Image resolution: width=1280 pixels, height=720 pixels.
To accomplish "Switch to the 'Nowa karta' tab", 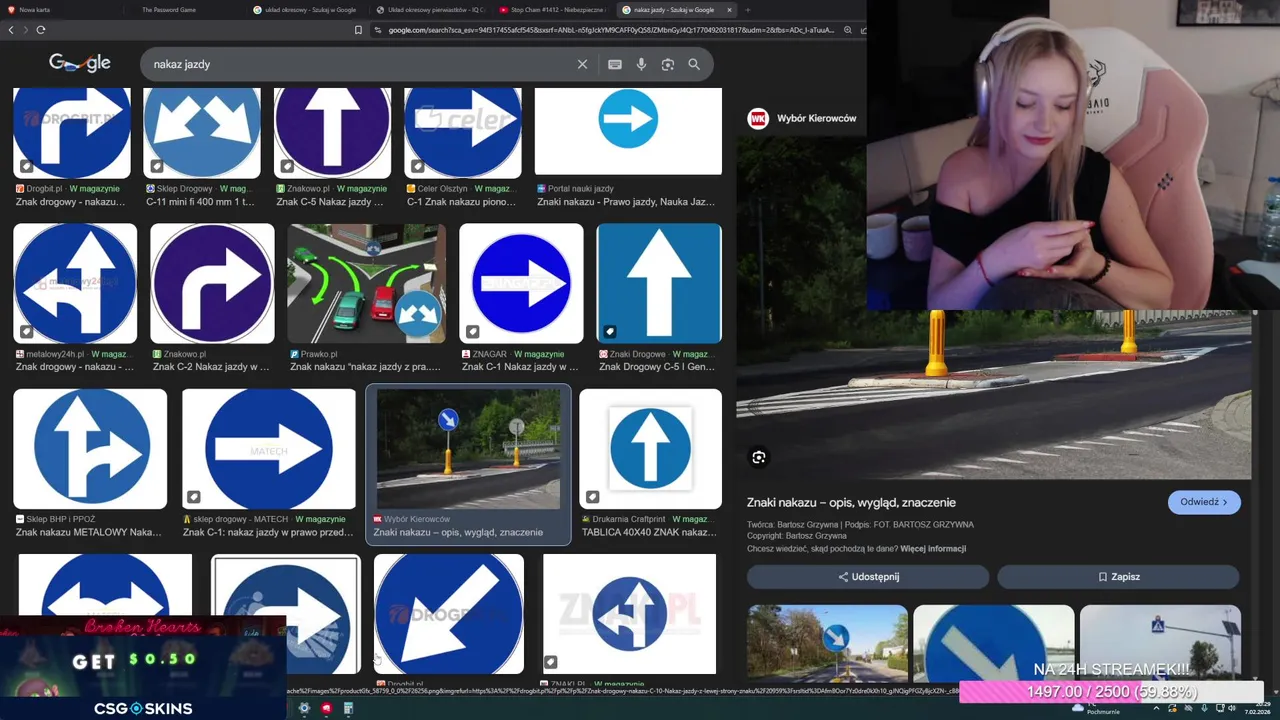I will coord(62,10).
